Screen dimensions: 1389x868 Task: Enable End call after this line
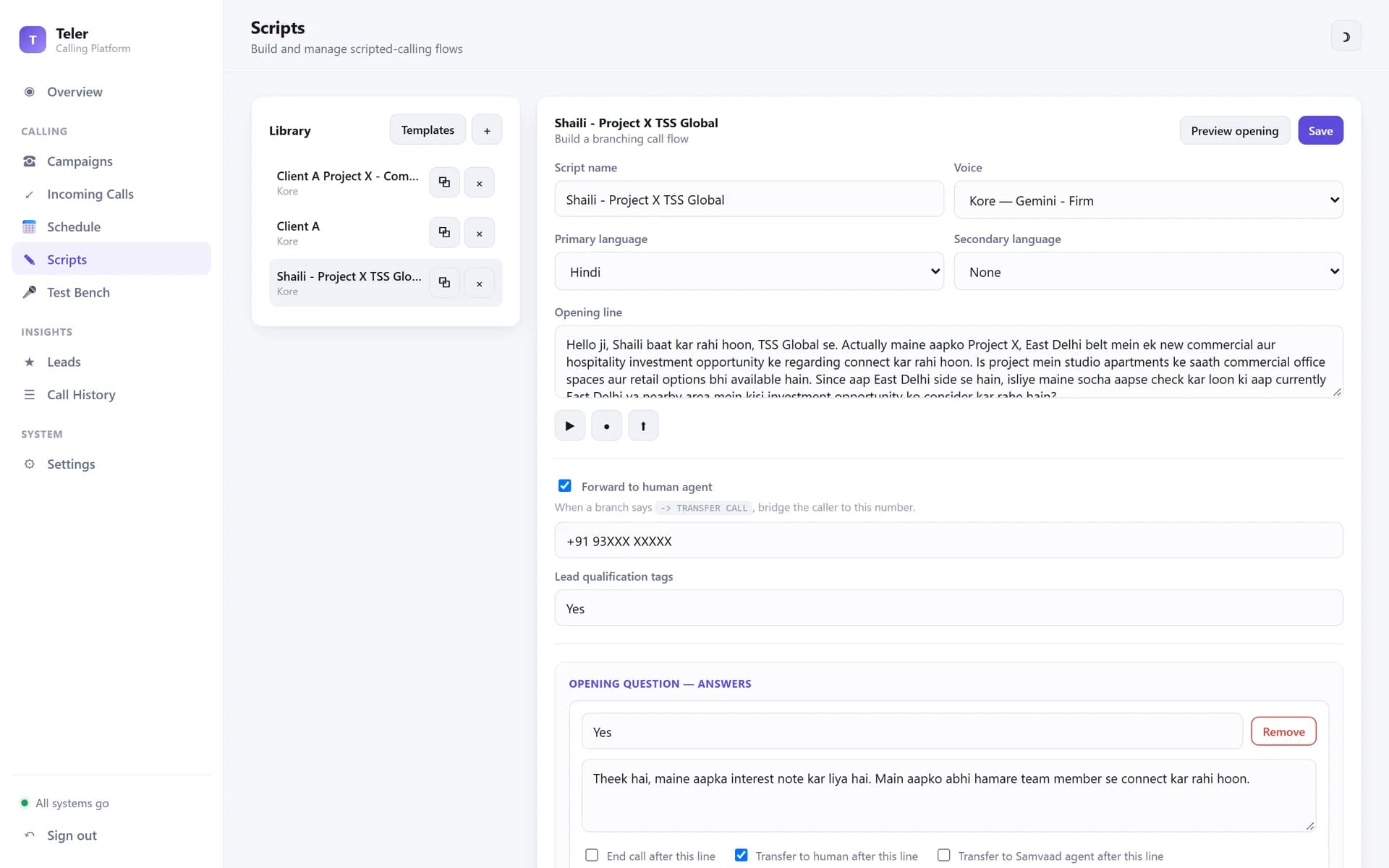coord(592,855)
